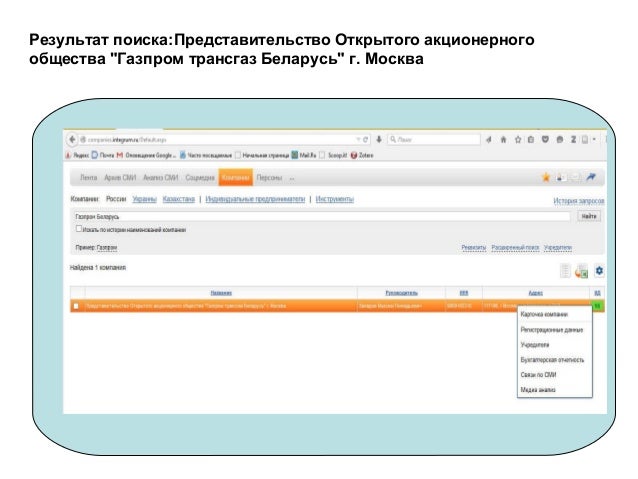Switch to the Лента tab
Image resolution: width=638 pixels, height=479 pixels.
pos(89,178)
